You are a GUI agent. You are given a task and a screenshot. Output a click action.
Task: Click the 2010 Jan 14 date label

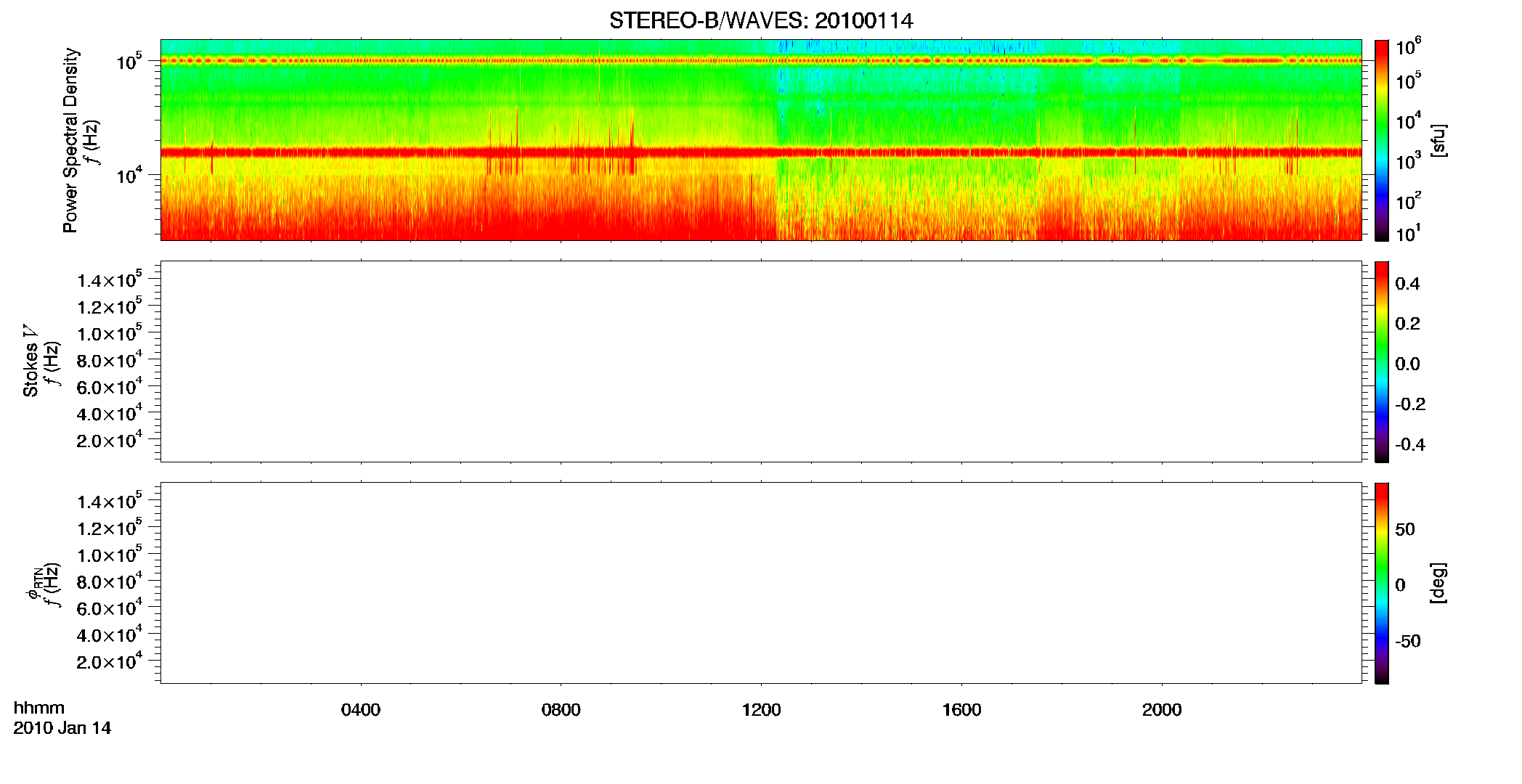tap(62, 728)
